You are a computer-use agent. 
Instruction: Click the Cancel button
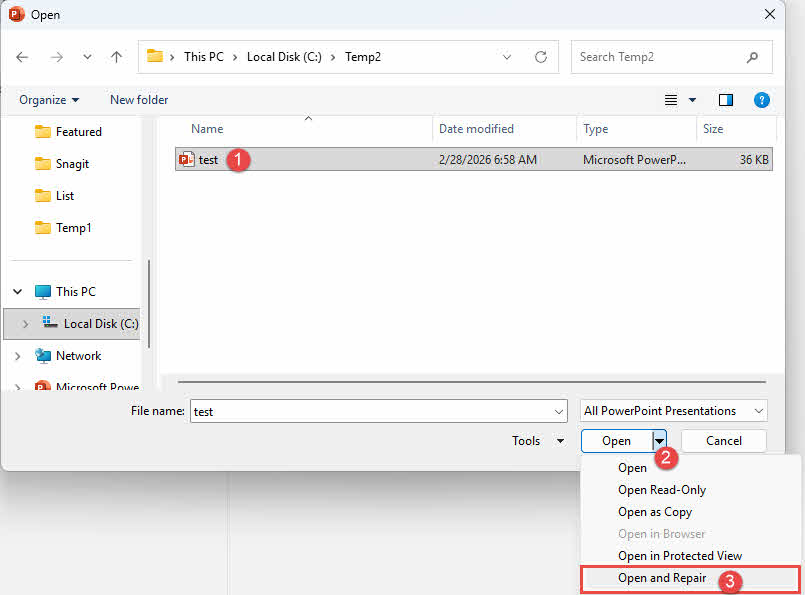pos(723,440)
